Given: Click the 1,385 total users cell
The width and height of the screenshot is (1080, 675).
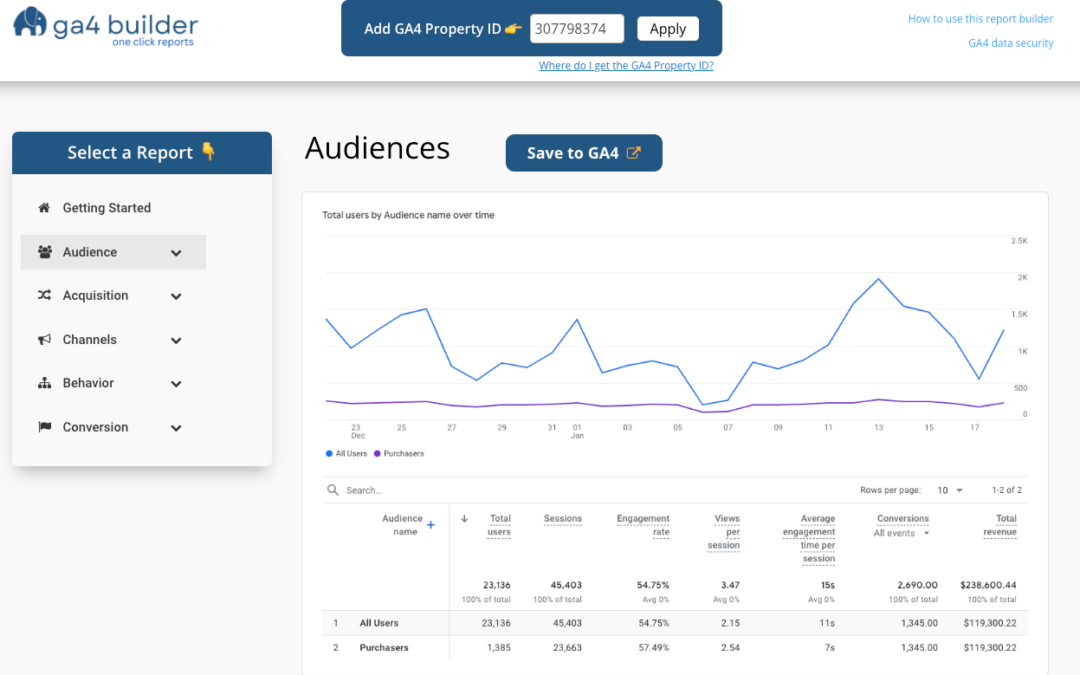Looking at the screenshot, I should click(x=499, y=647).
